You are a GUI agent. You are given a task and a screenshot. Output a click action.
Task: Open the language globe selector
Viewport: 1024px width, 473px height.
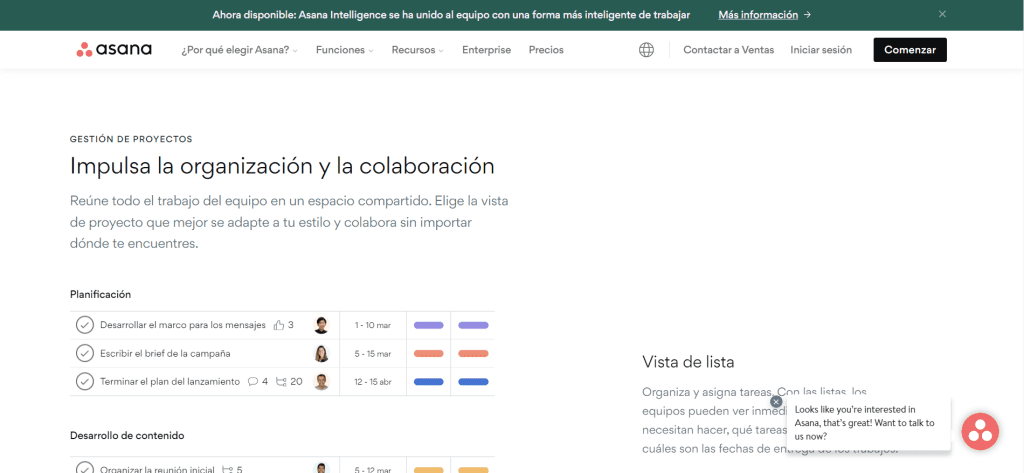coord(646,50)
